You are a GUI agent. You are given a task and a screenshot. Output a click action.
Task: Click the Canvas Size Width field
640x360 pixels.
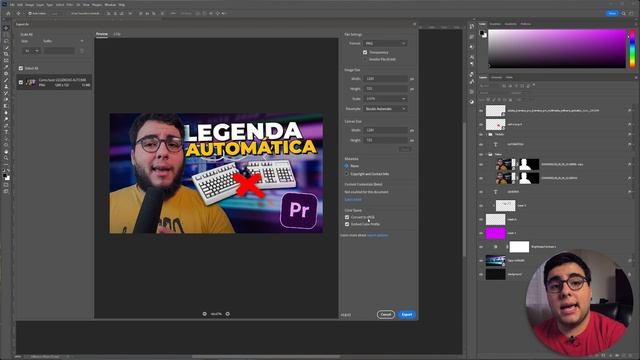point(386,130)
